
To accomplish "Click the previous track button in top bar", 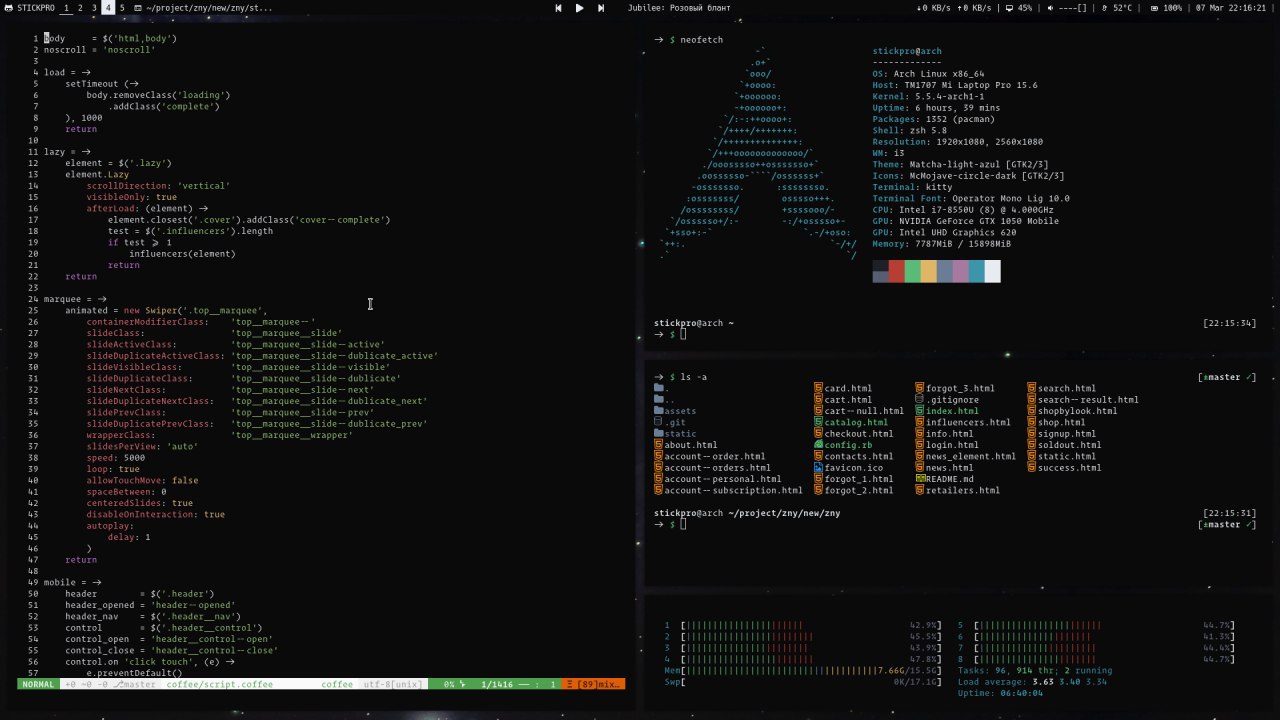I will coord(558,8).
